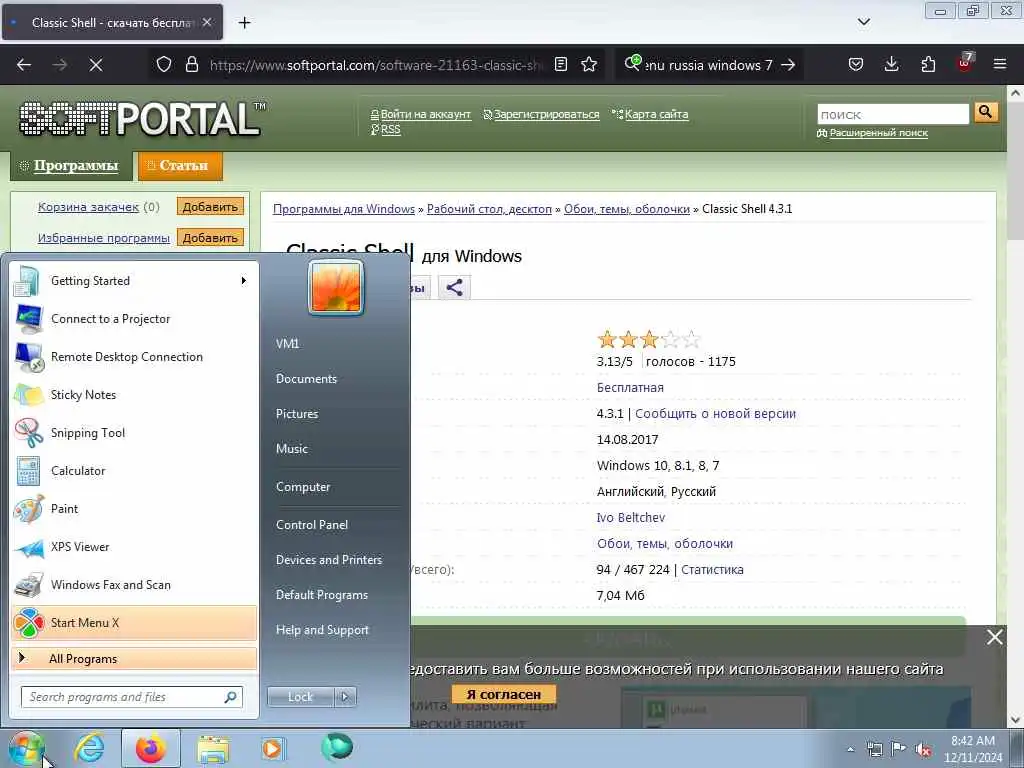Image resolution: width=1024 pixels, height=768 pixels.
Task: Click Сообщить о новой версии link
Action: click(715, 413)
